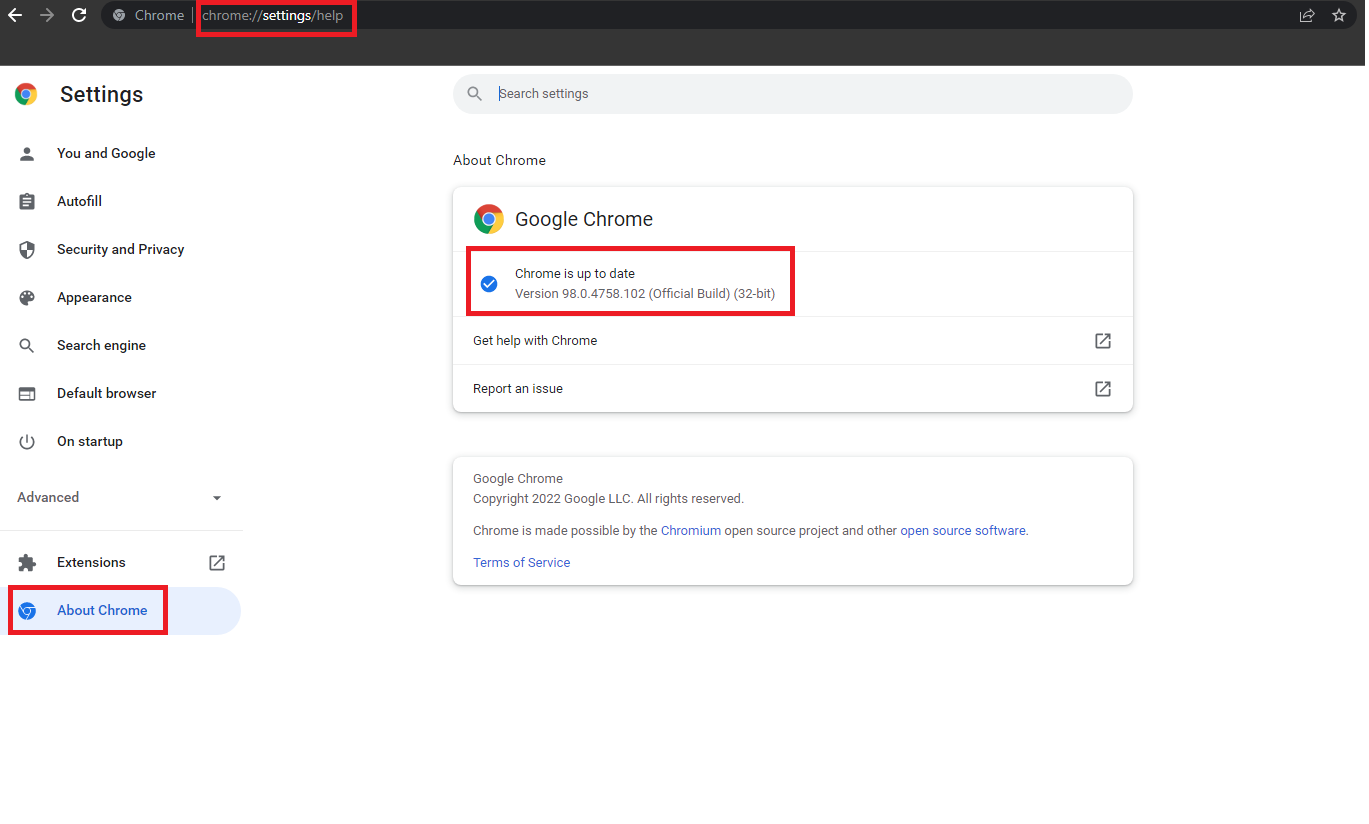Go back using the browser back arrow
Image resolution: width=1369 pixels, height=824 pixels.
click(15, 15)
